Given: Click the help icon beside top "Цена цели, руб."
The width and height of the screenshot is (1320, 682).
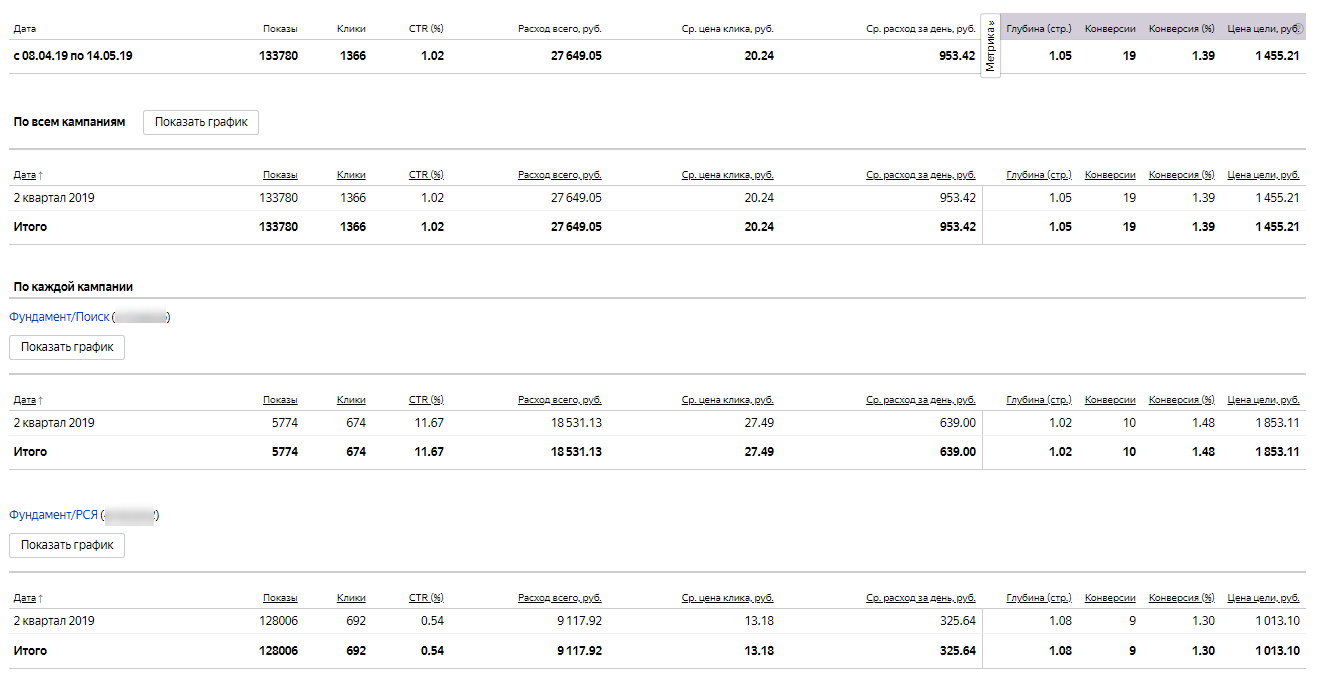Looking at the screenshot, I should click(x=1300, y=29).
